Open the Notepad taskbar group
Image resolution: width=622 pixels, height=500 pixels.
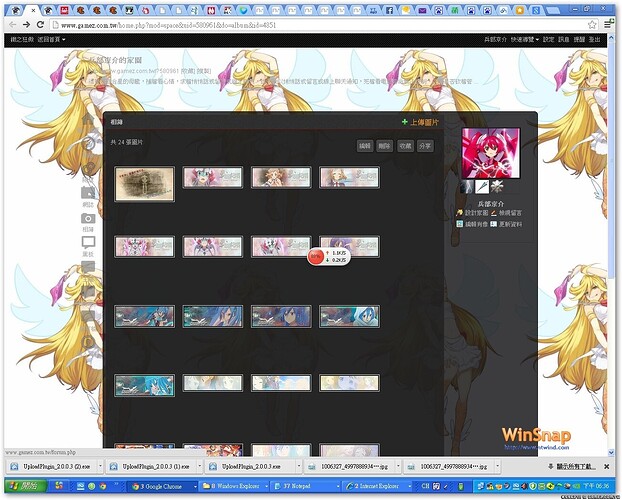[x=306, y=486]
